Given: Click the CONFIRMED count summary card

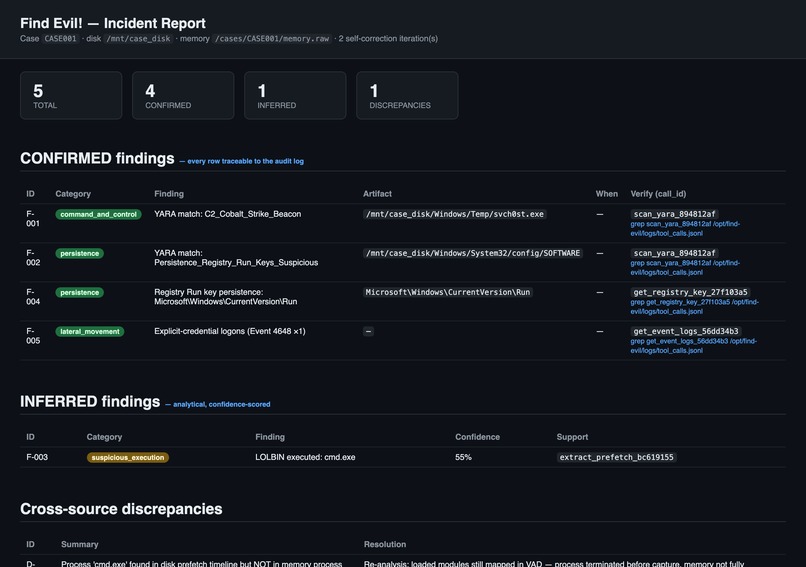Looking at the screenshot, I should pyautogui.click(x=183, y=96).
